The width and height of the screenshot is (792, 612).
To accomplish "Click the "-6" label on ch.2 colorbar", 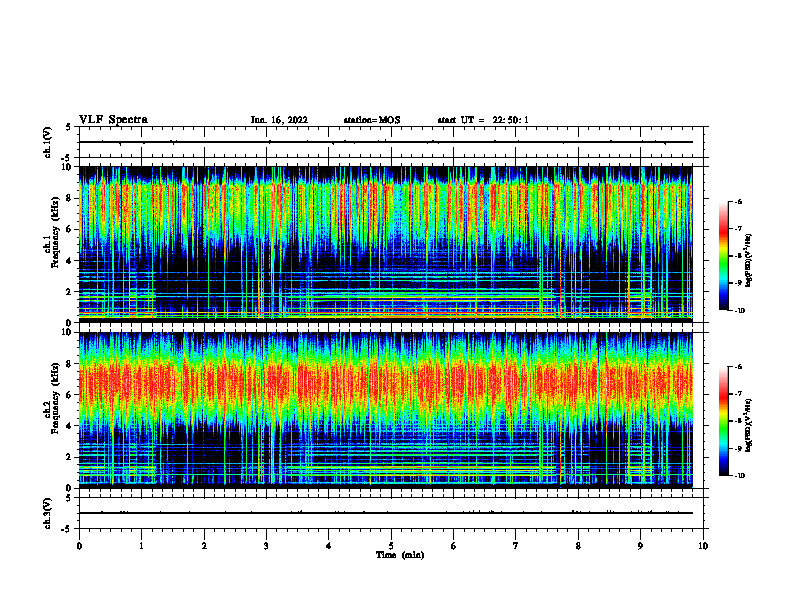I will tap(738, 367).
